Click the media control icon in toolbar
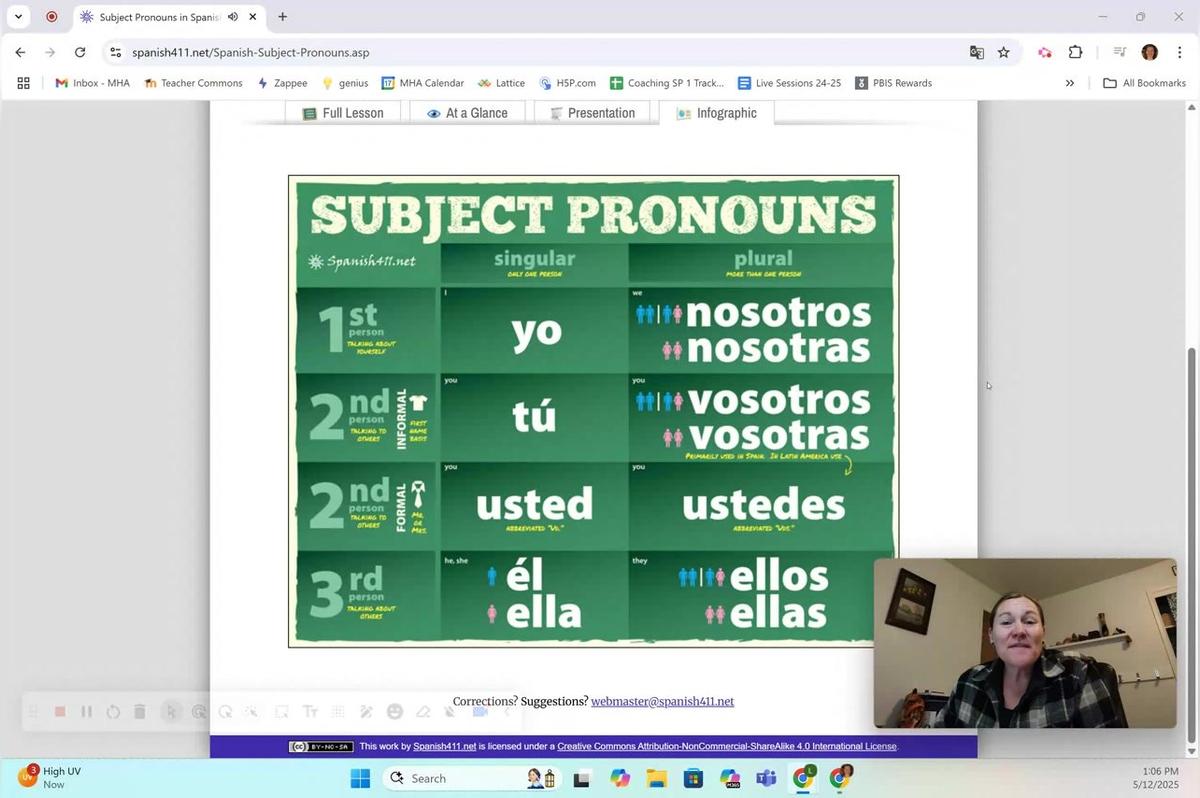 click(1120, 52)
